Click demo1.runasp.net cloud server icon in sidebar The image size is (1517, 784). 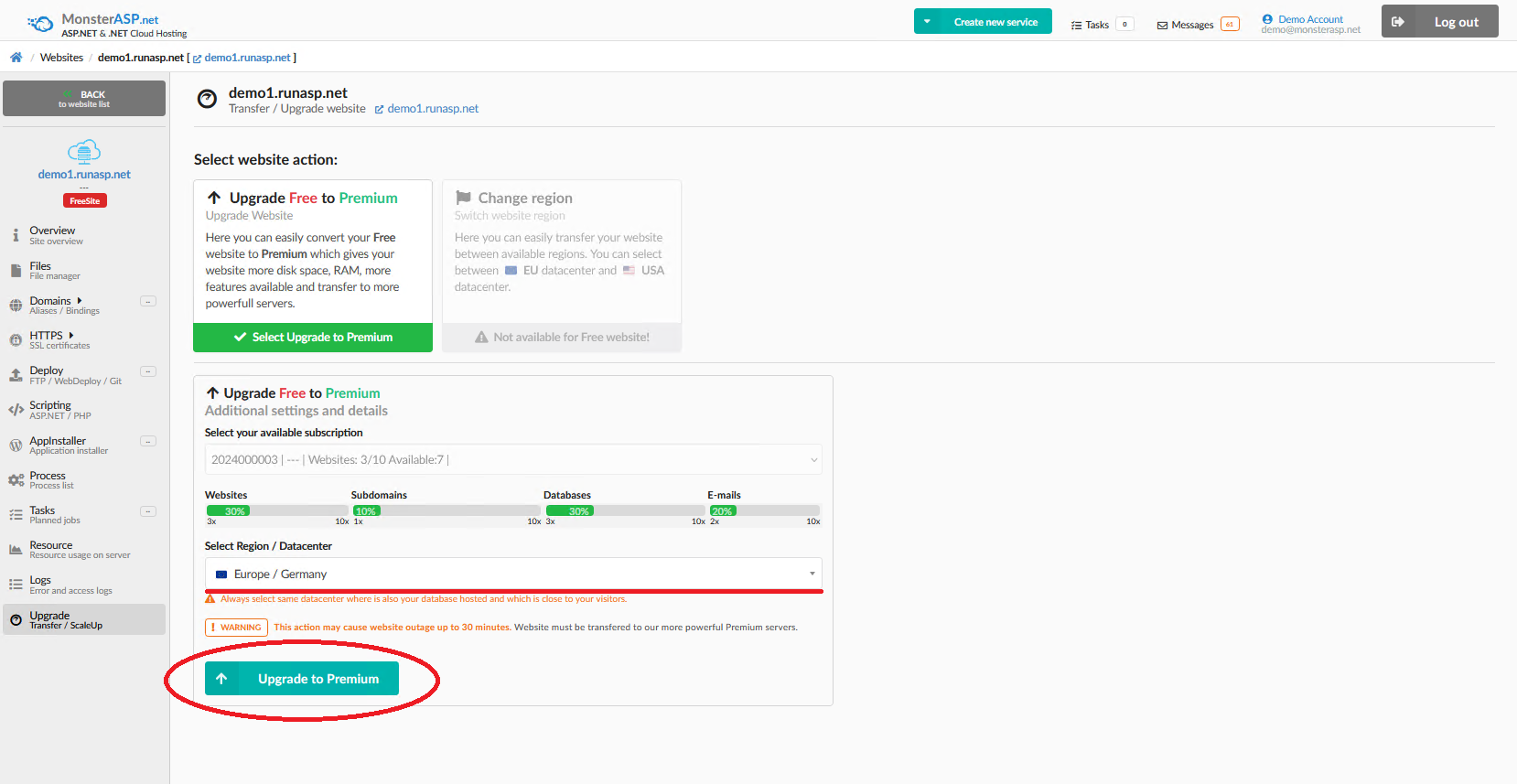(84, 151)
